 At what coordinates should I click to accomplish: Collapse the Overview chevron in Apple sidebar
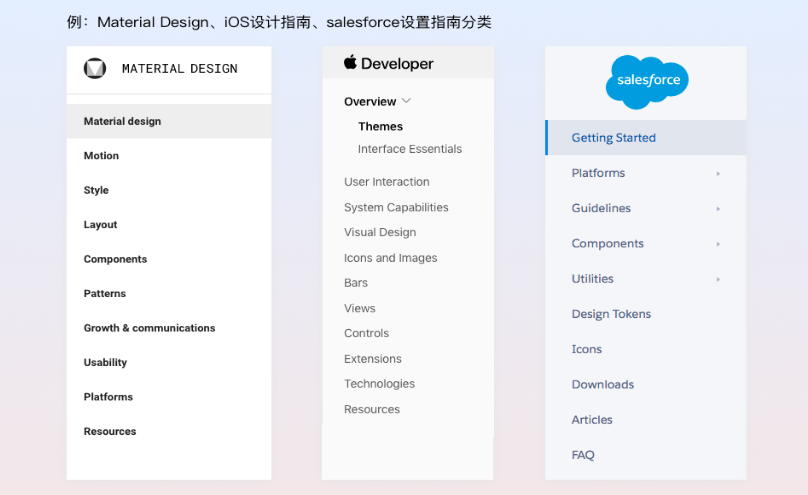click(406, 100)
